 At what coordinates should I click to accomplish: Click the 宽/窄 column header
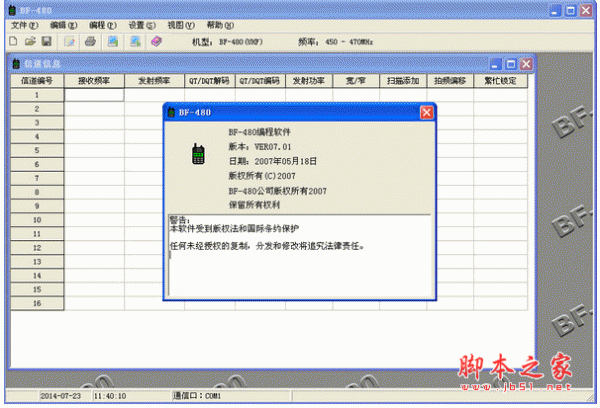(356, 81)
